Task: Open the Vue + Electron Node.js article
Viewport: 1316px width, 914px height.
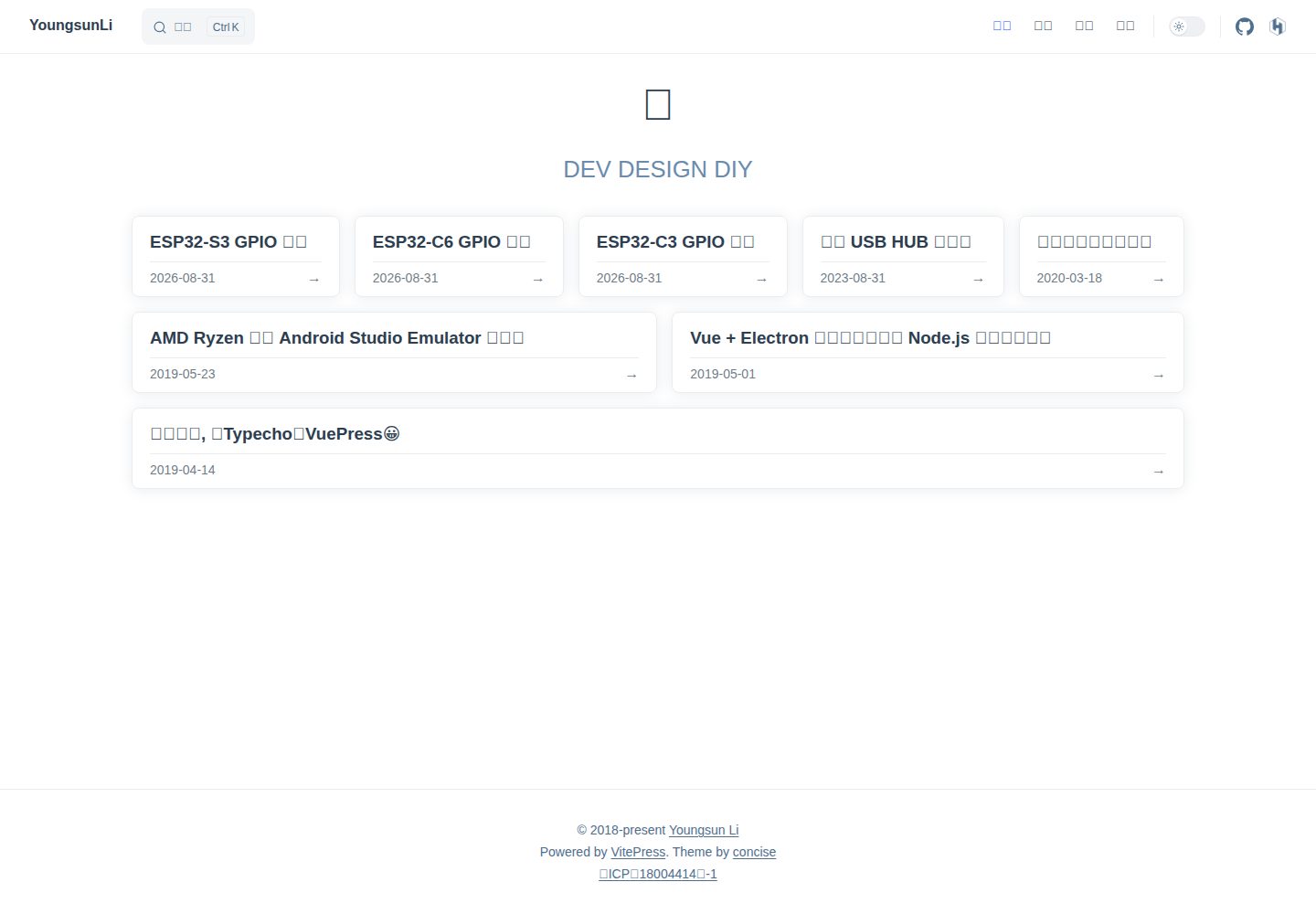Action: (870, 337)
